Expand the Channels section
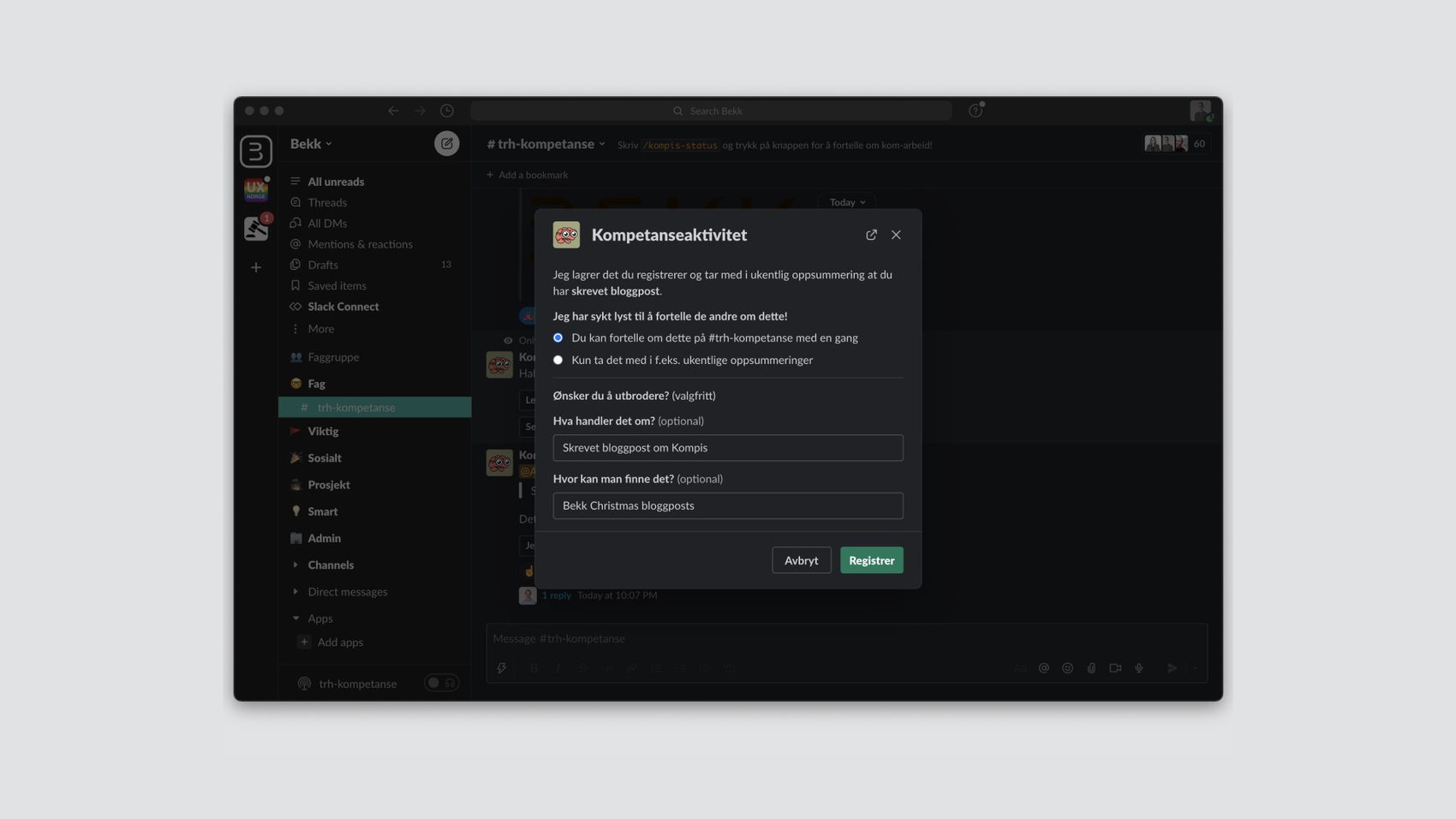 [x=295, y=565]
